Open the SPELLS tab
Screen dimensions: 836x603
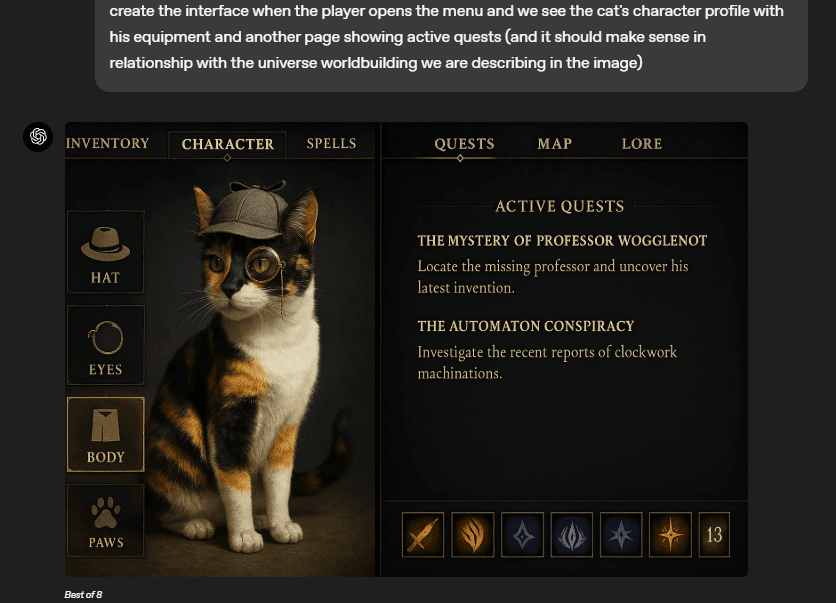pos(331,143)
